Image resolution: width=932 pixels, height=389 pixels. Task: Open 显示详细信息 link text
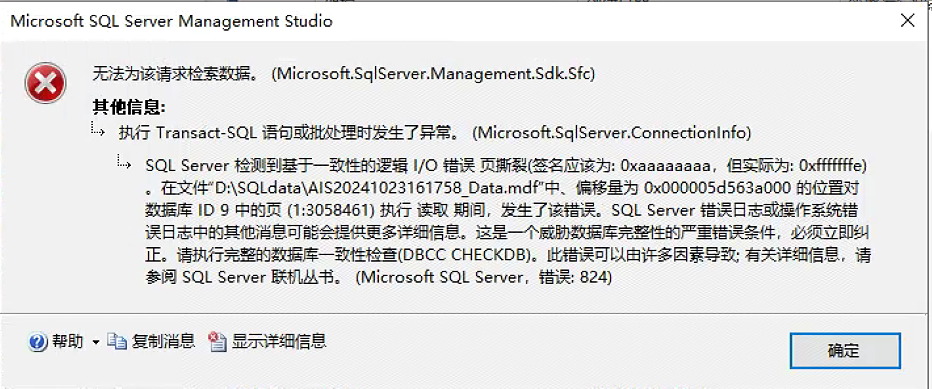click(279, 341)
